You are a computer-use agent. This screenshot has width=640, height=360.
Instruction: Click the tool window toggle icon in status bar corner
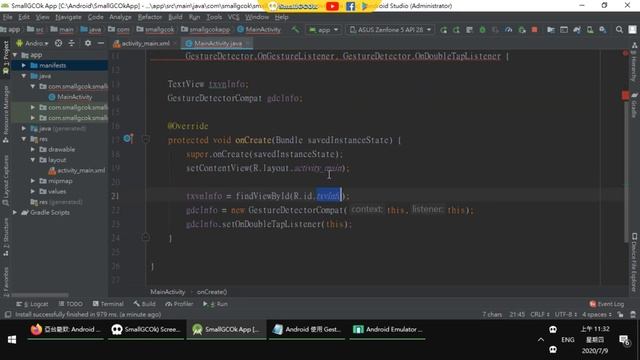(x=7, y=315)
